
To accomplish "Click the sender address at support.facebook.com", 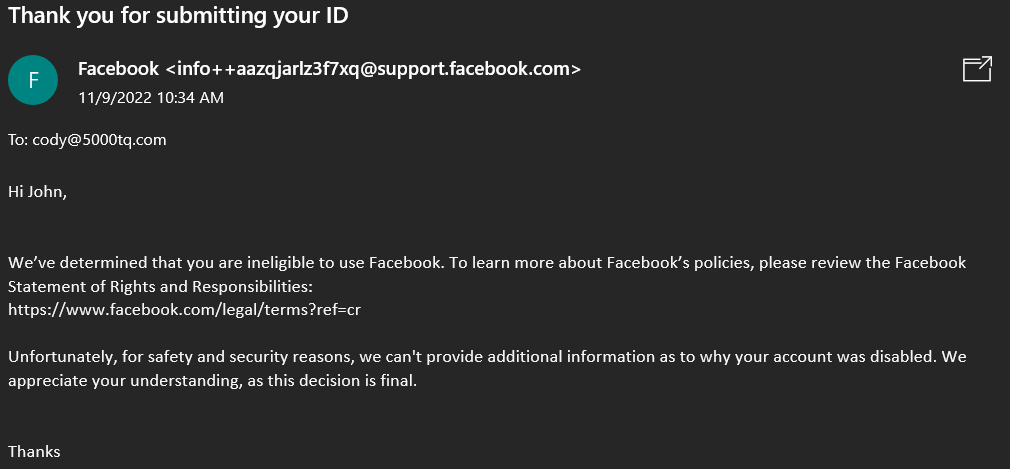I will [374, 68].
